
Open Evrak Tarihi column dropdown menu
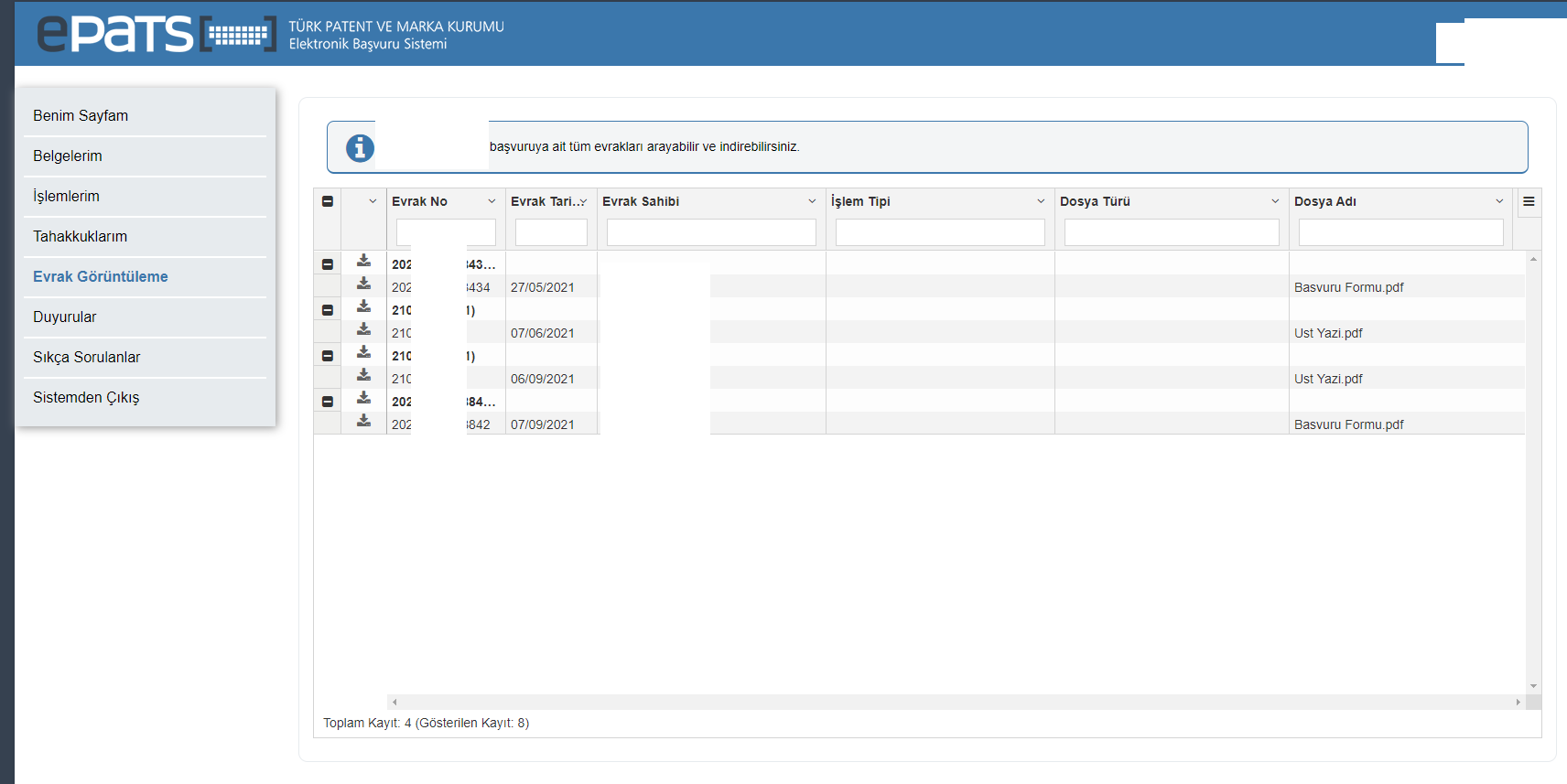(x=583, y=201)
